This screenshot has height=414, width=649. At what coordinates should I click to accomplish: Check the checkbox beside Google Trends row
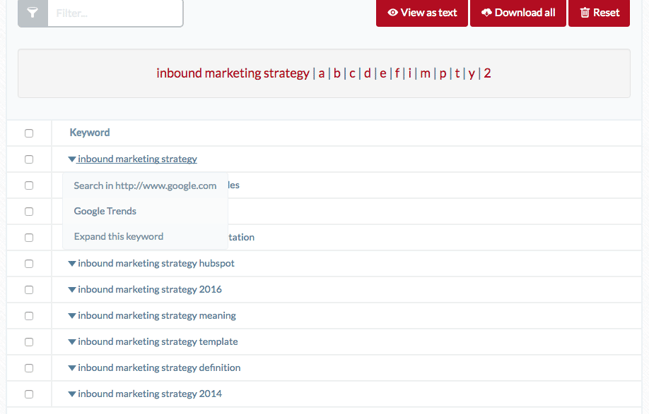(x=29, y=212)
